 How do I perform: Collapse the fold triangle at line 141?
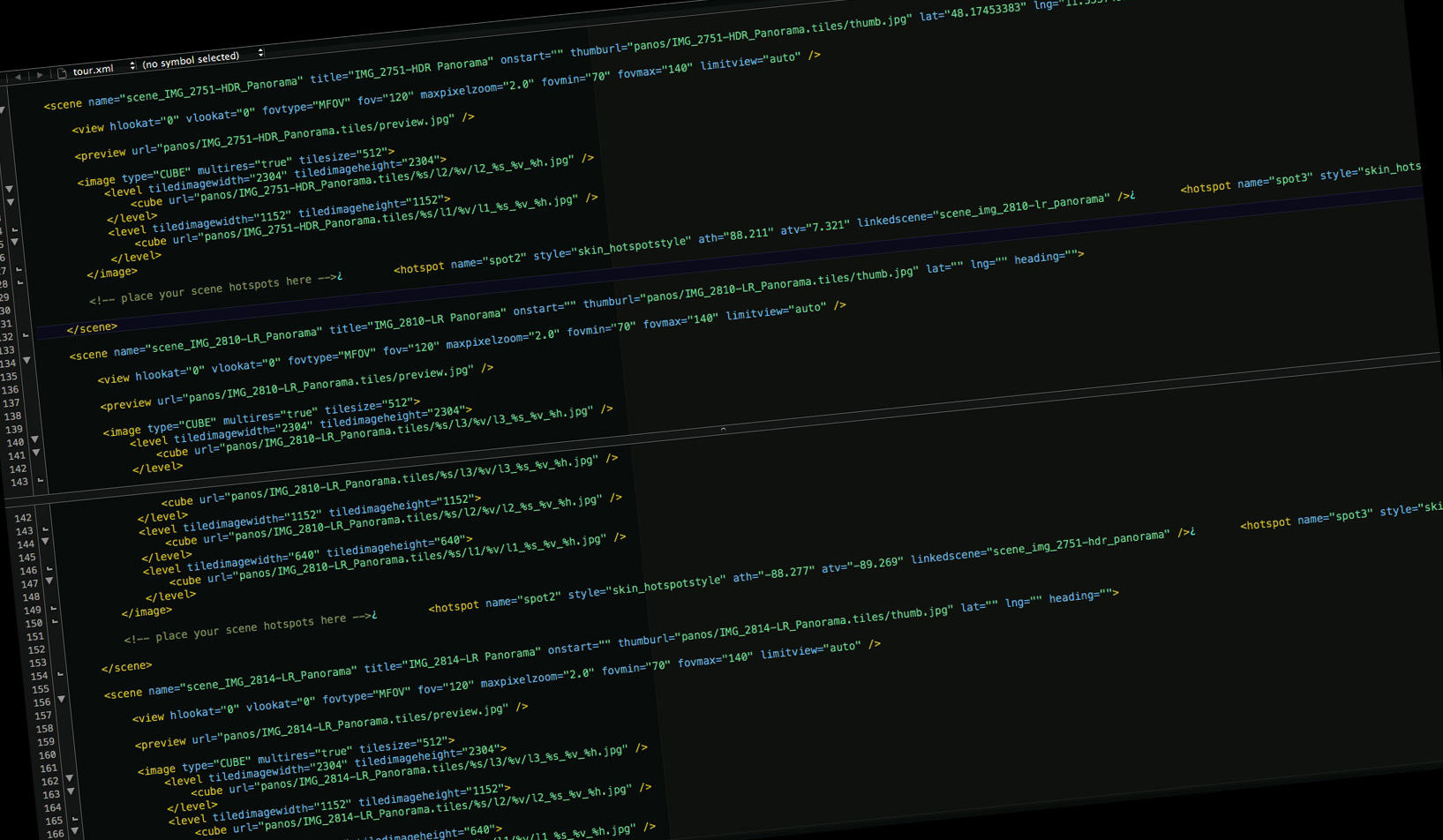(x=36, y=453)
